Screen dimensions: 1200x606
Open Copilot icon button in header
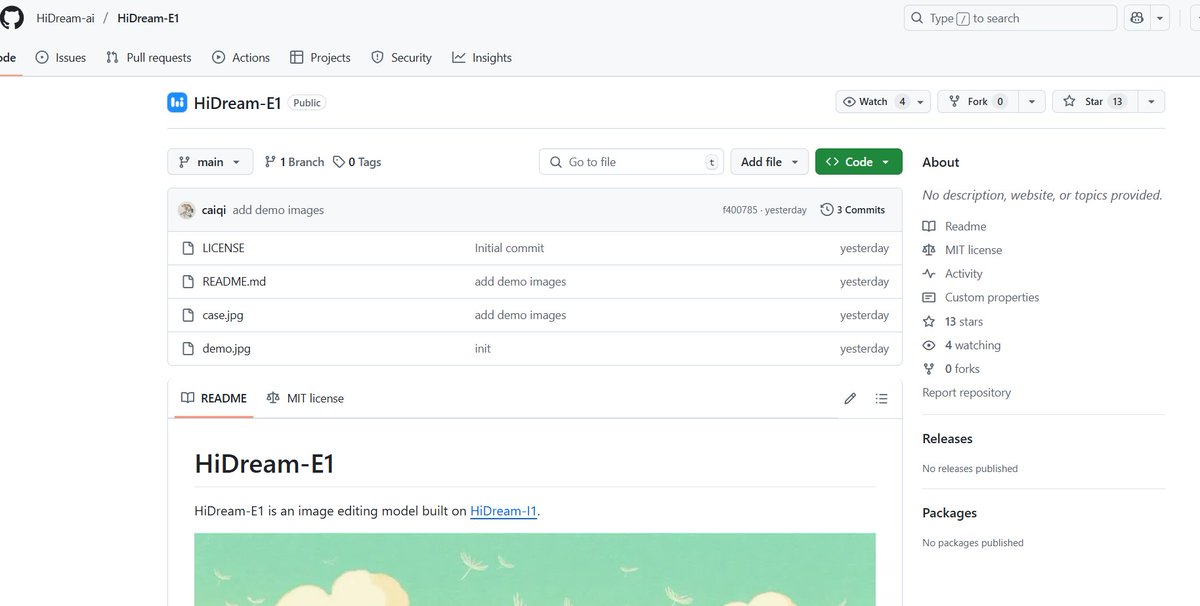tap(1137, 18)
